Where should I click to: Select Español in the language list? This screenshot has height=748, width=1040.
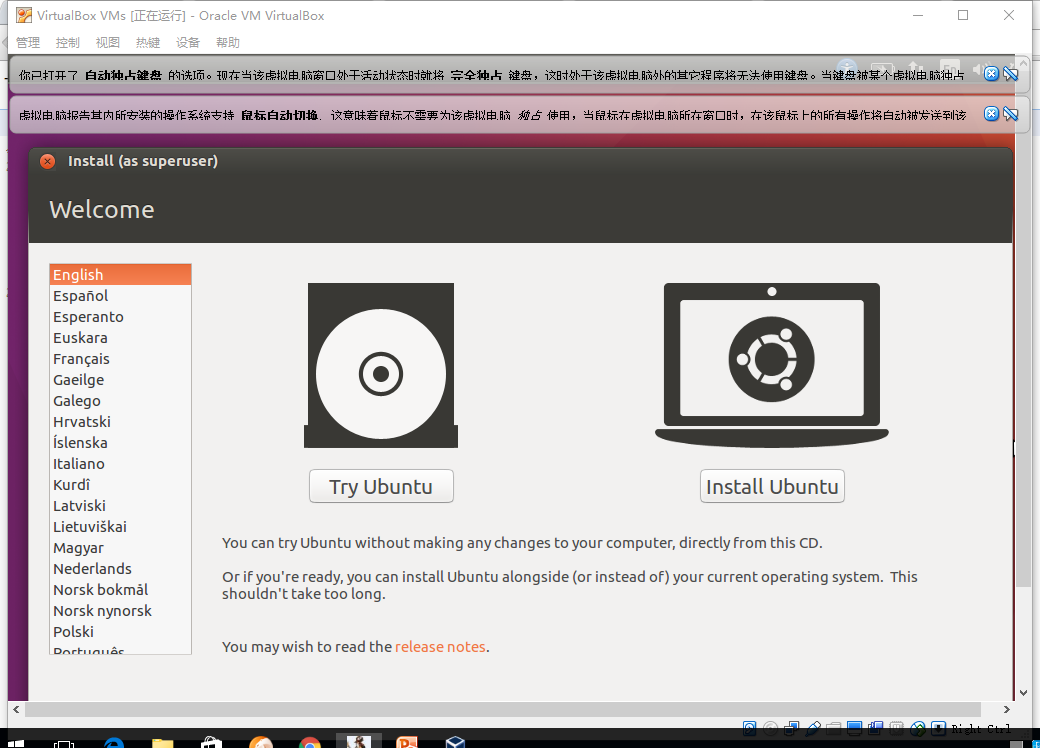point(120,296)
